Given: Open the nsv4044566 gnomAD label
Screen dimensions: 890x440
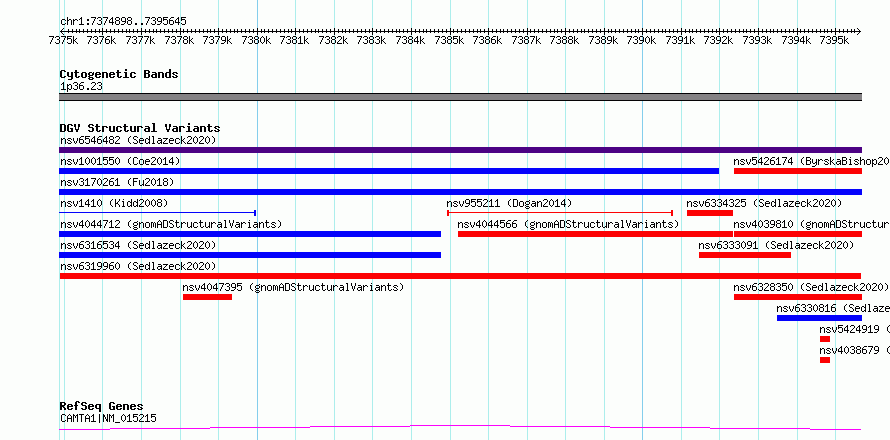Looking at the screenshot, I should 568,224.
